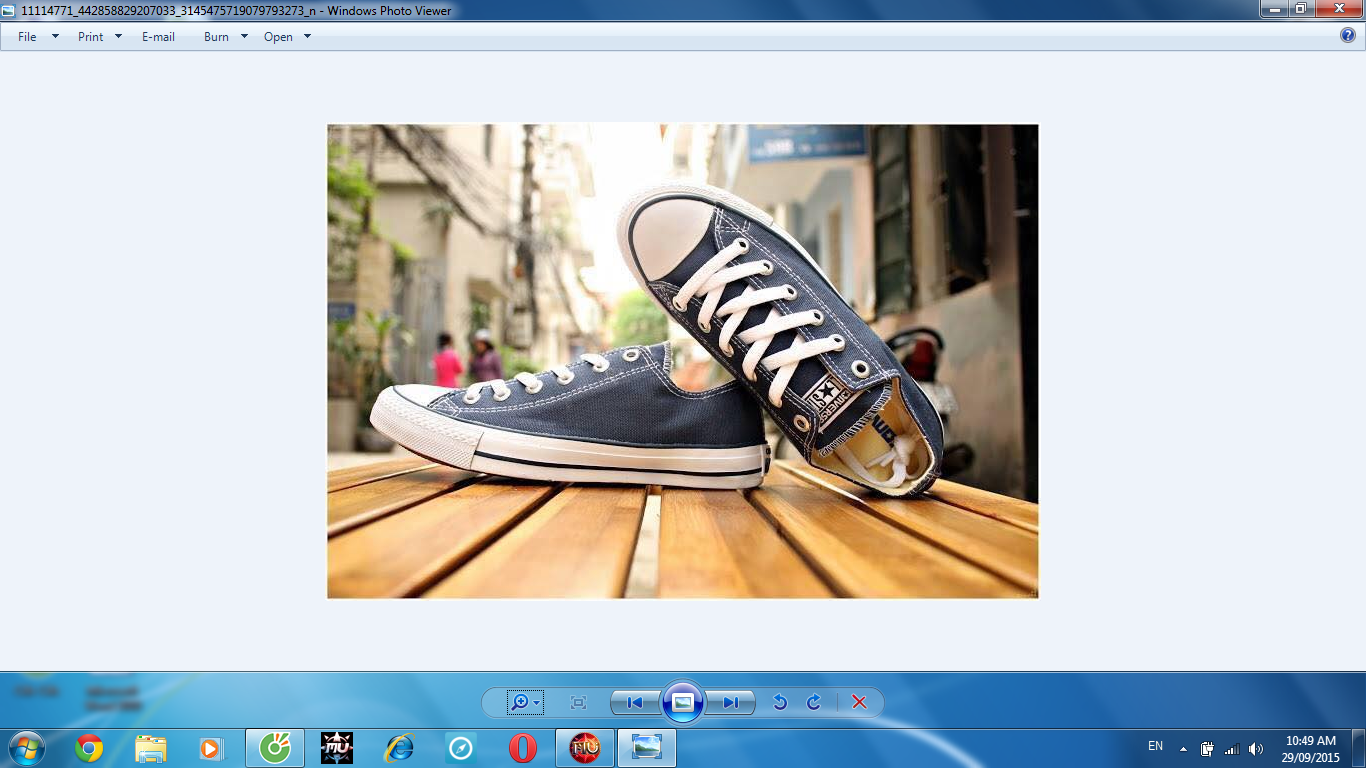Open the network signal tray icon
Viewport: 1366px width, 768px height.
coord(1232,748)
